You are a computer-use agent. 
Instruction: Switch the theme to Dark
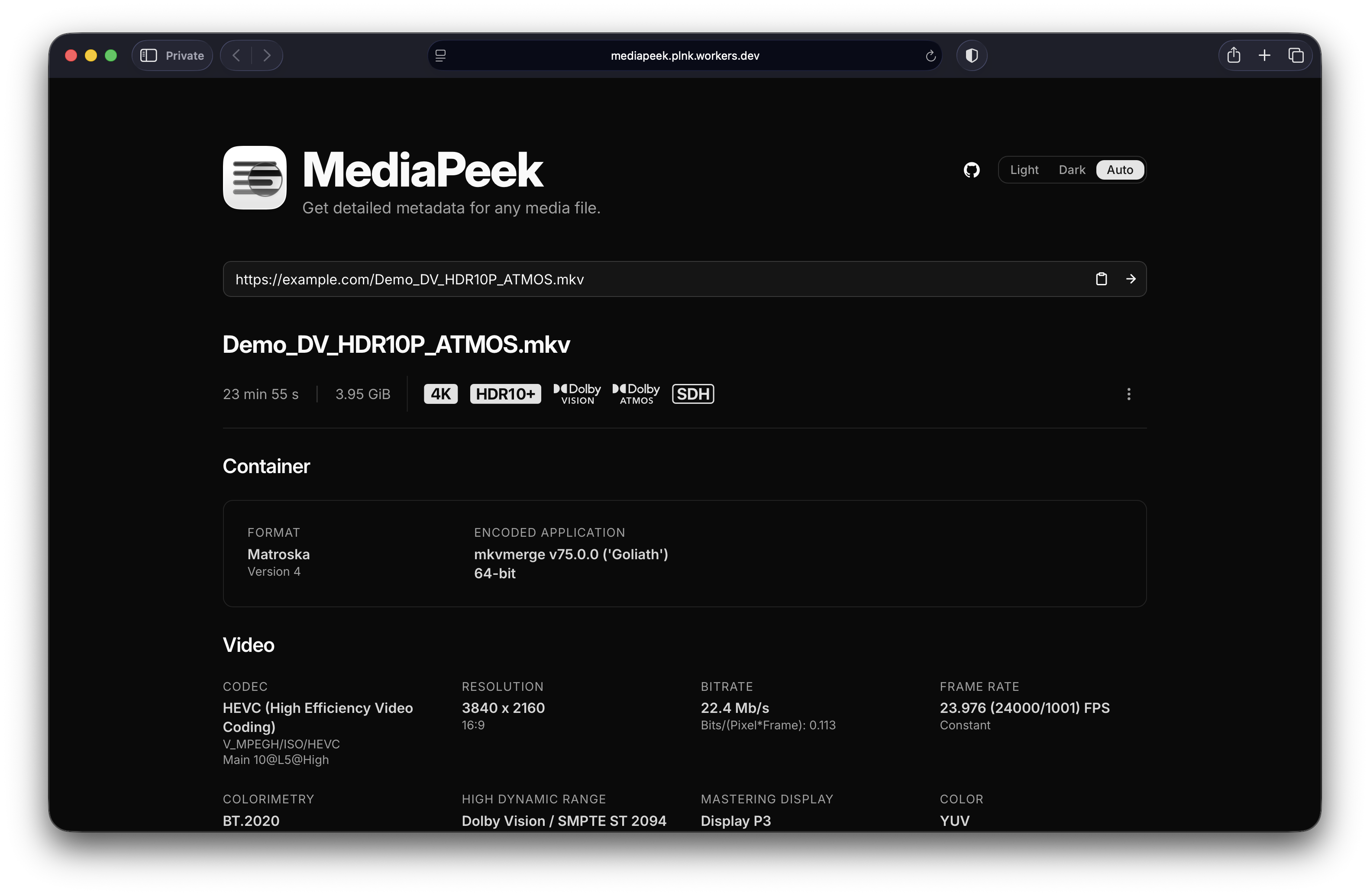coord(1071,170)
